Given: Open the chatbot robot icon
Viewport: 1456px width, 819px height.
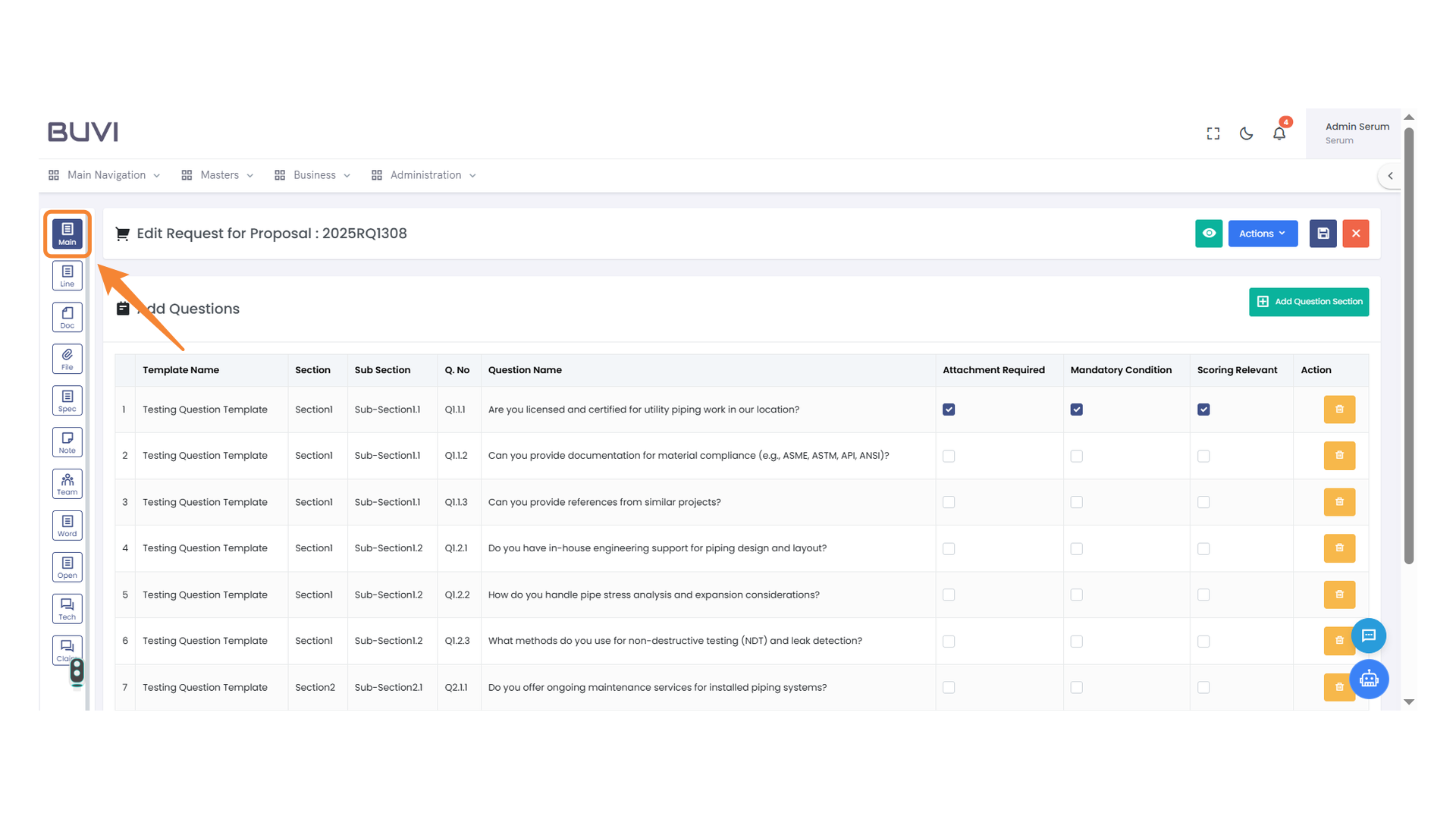Looking at the screenshot, I should tap(1369, 679).
